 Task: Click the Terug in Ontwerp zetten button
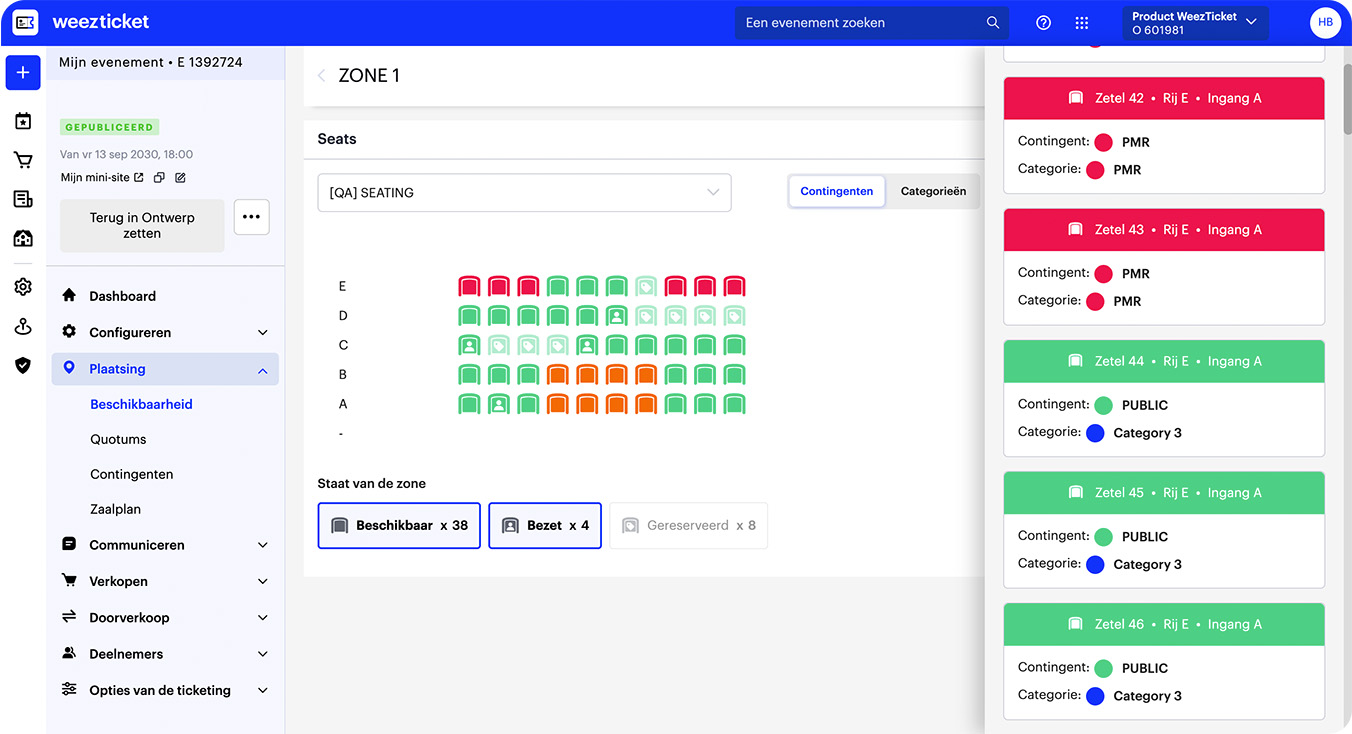141,225
